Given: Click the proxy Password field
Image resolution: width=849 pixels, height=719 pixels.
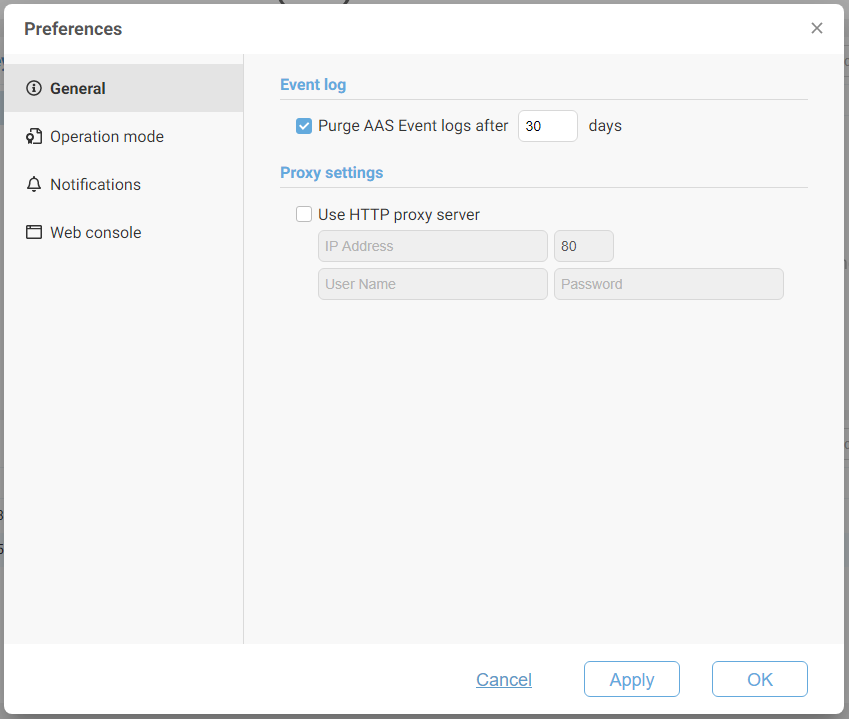Looking at the screenshot, I should [x=669, y=284].
